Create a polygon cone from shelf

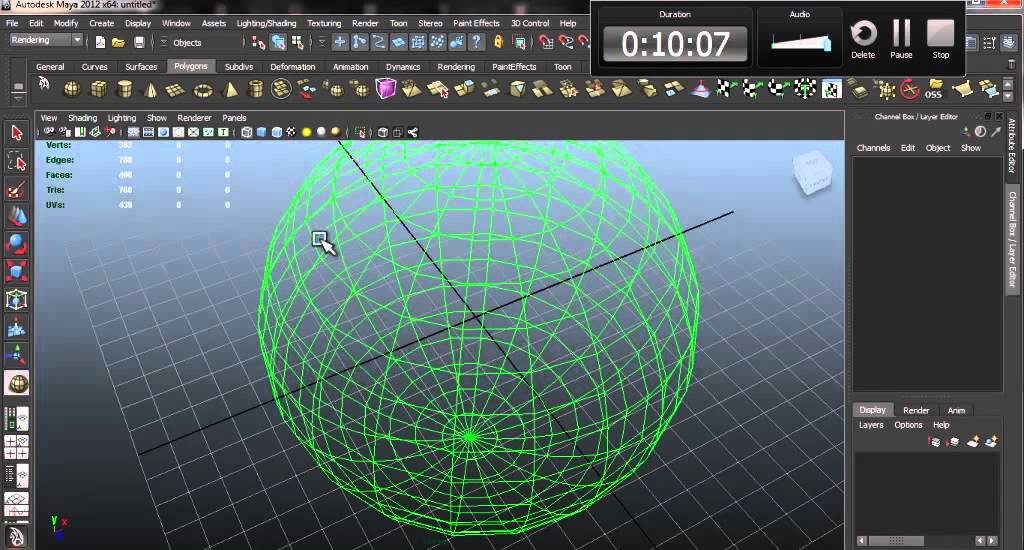(x=150, y=89)
